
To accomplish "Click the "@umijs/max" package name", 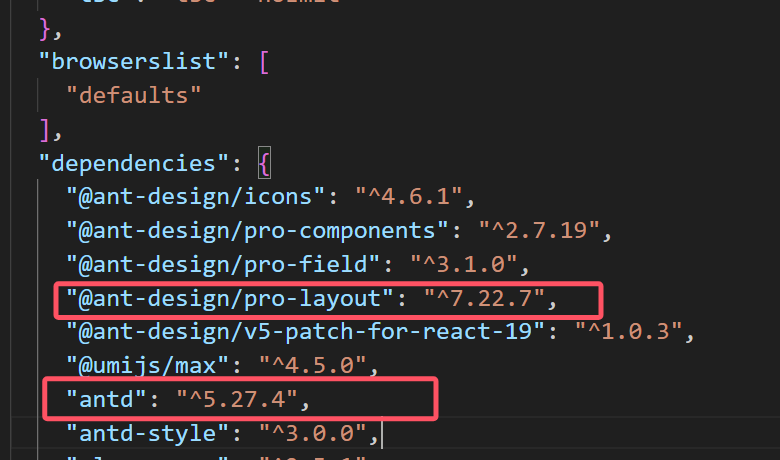I will click(147, 366).
